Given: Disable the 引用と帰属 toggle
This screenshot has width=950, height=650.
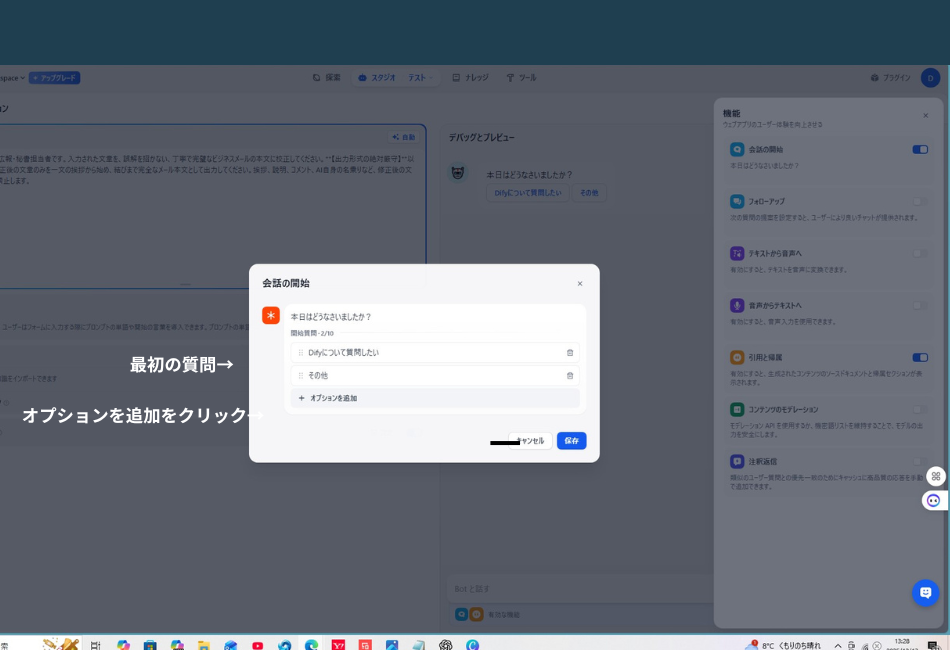Looking at the screenshot, I should point(921,358).
